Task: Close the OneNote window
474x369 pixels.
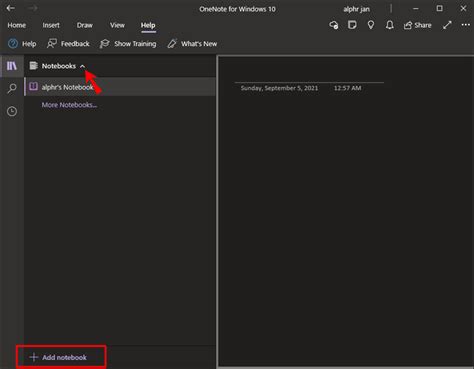Action: pyautogui.click(x=463, y=8)
